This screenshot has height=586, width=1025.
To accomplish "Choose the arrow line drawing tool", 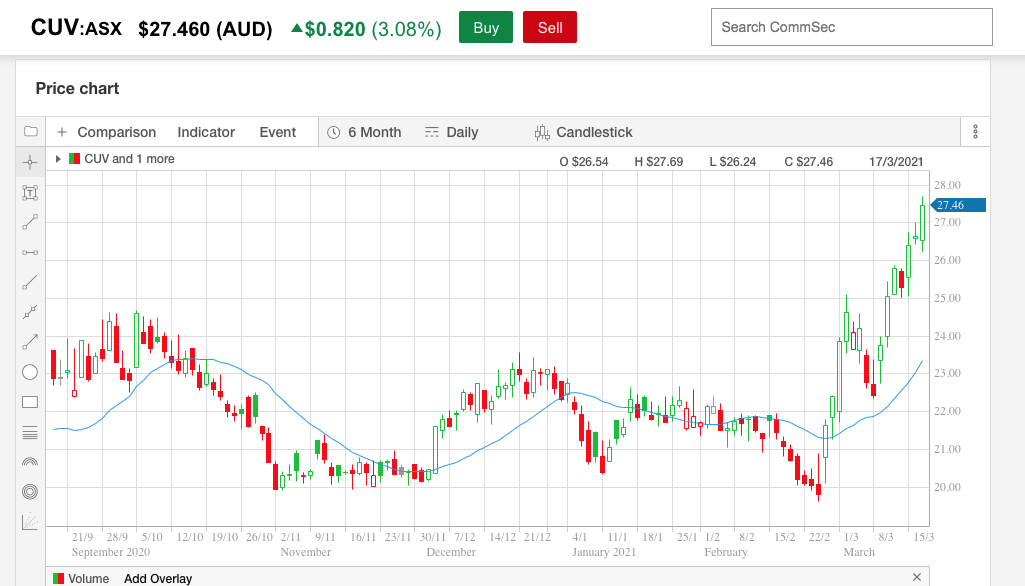I will 30,342.
